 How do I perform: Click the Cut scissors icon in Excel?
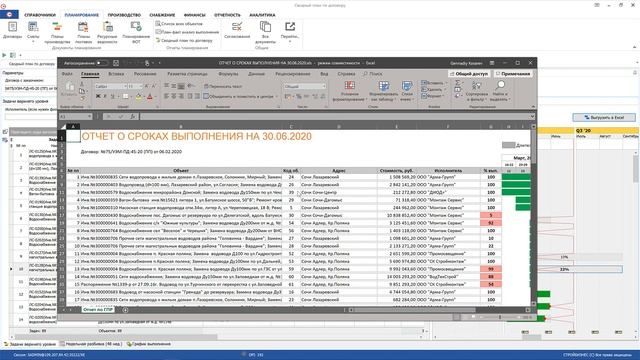(x=82, y=84)
